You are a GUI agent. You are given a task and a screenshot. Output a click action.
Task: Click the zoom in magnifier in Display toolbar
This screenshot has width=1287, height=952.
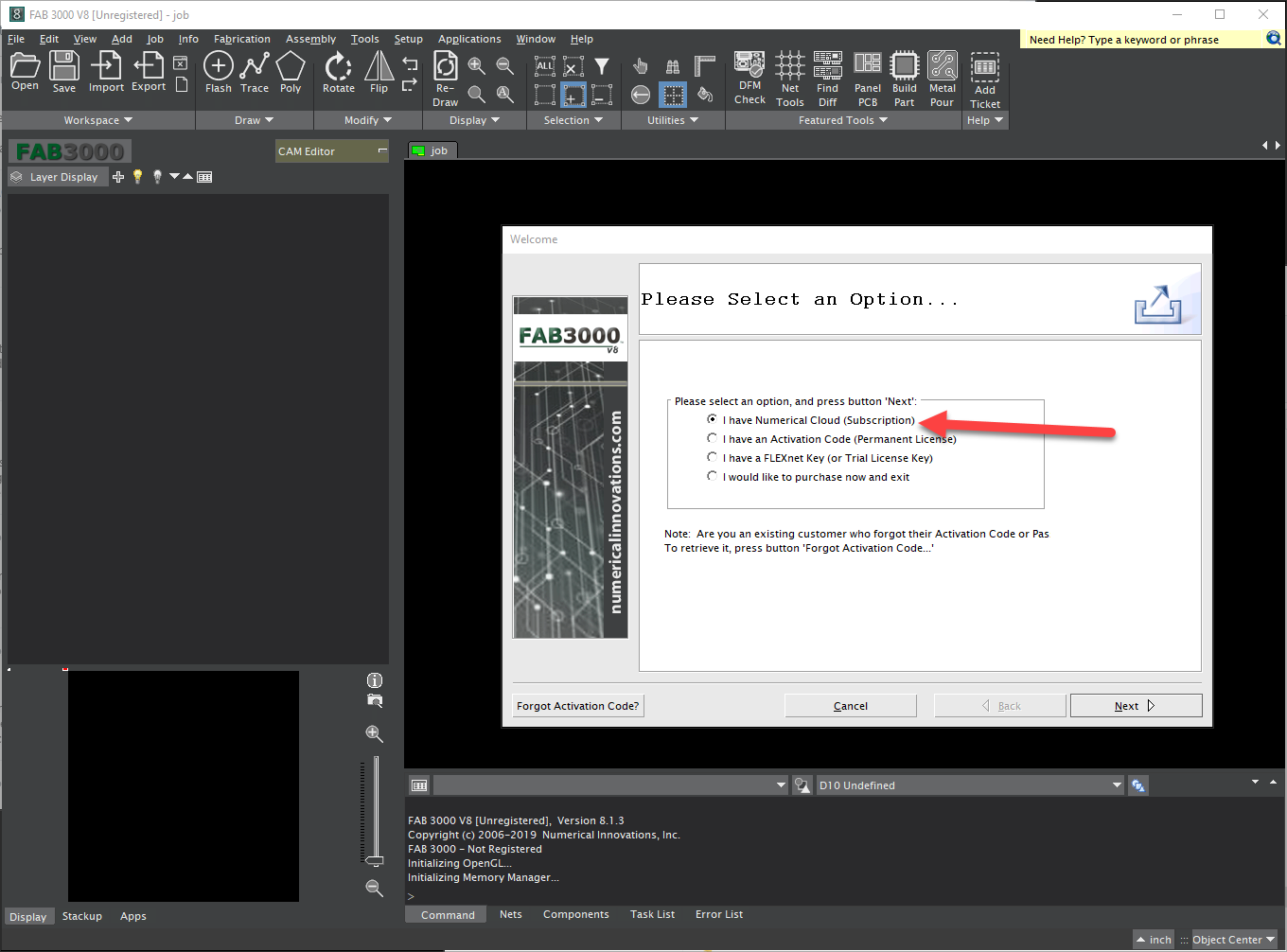click(477, 66)
